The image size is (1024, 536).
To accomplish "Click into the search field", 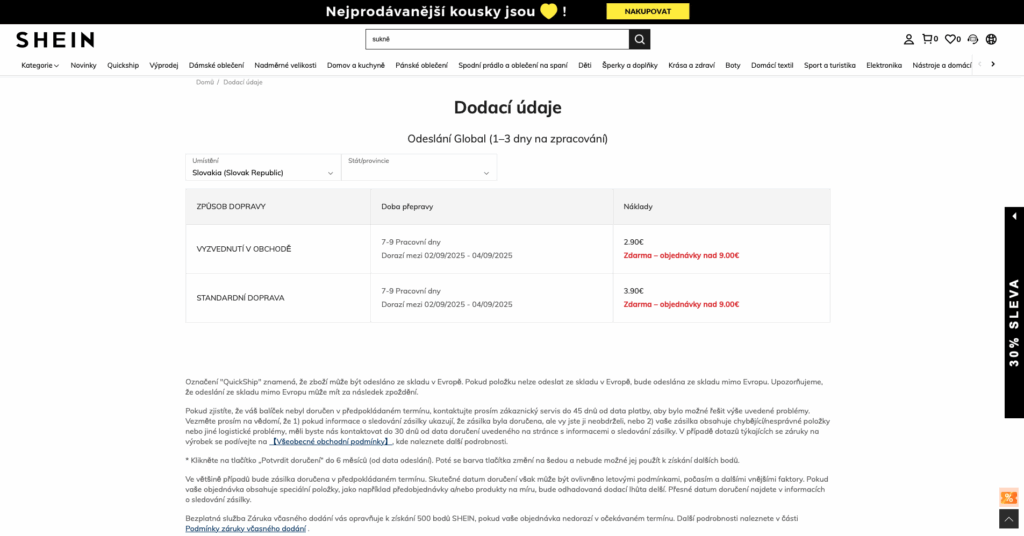I will (496, 39).
